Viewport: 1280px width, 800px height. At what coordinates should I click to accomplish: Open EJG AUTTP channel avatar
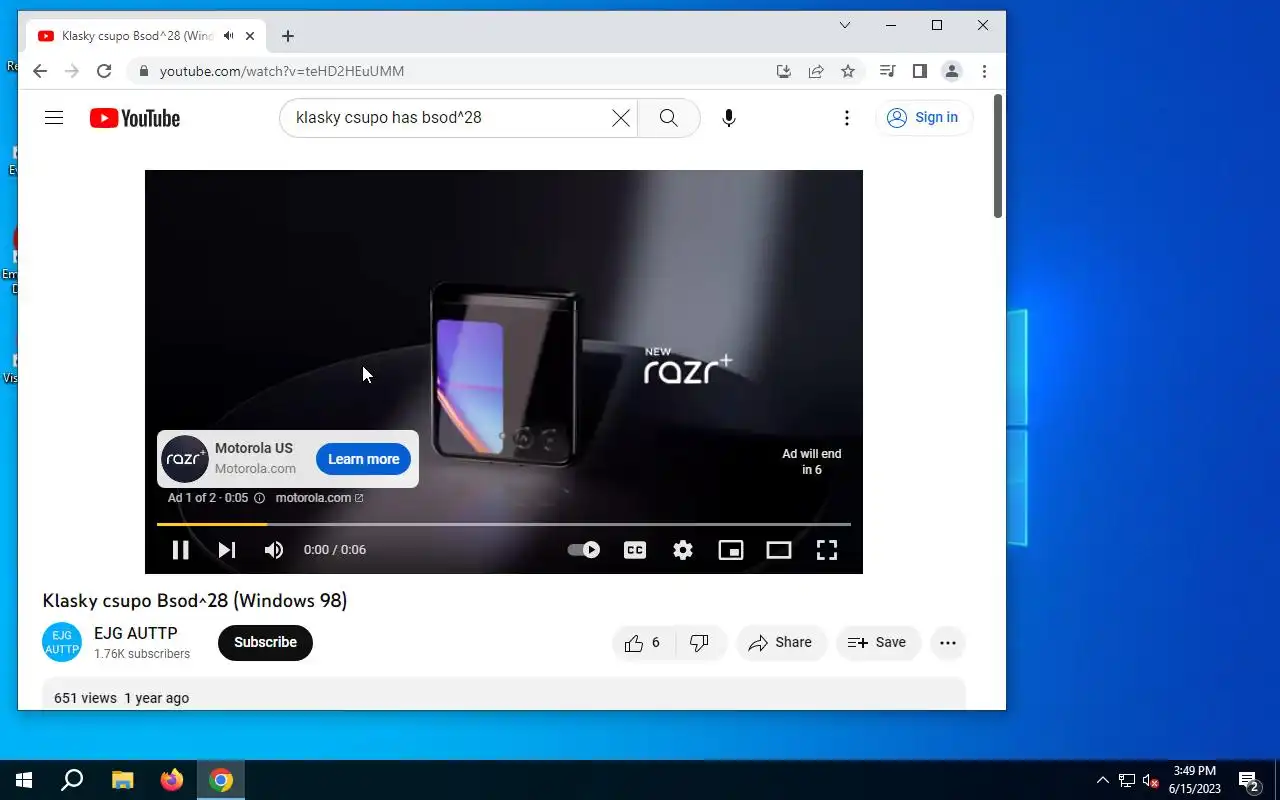62,642
